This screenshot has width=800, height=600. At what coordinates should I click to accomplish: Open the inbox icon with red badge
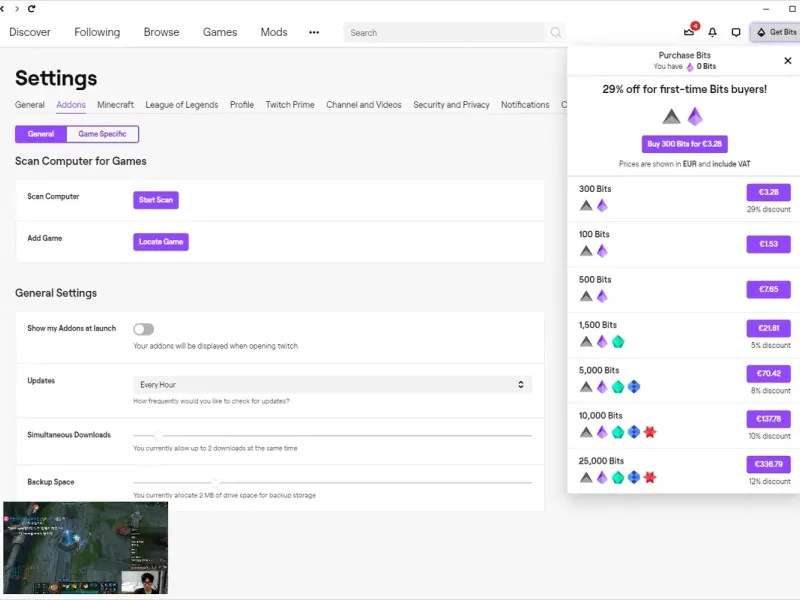click(x=690, y=32)
